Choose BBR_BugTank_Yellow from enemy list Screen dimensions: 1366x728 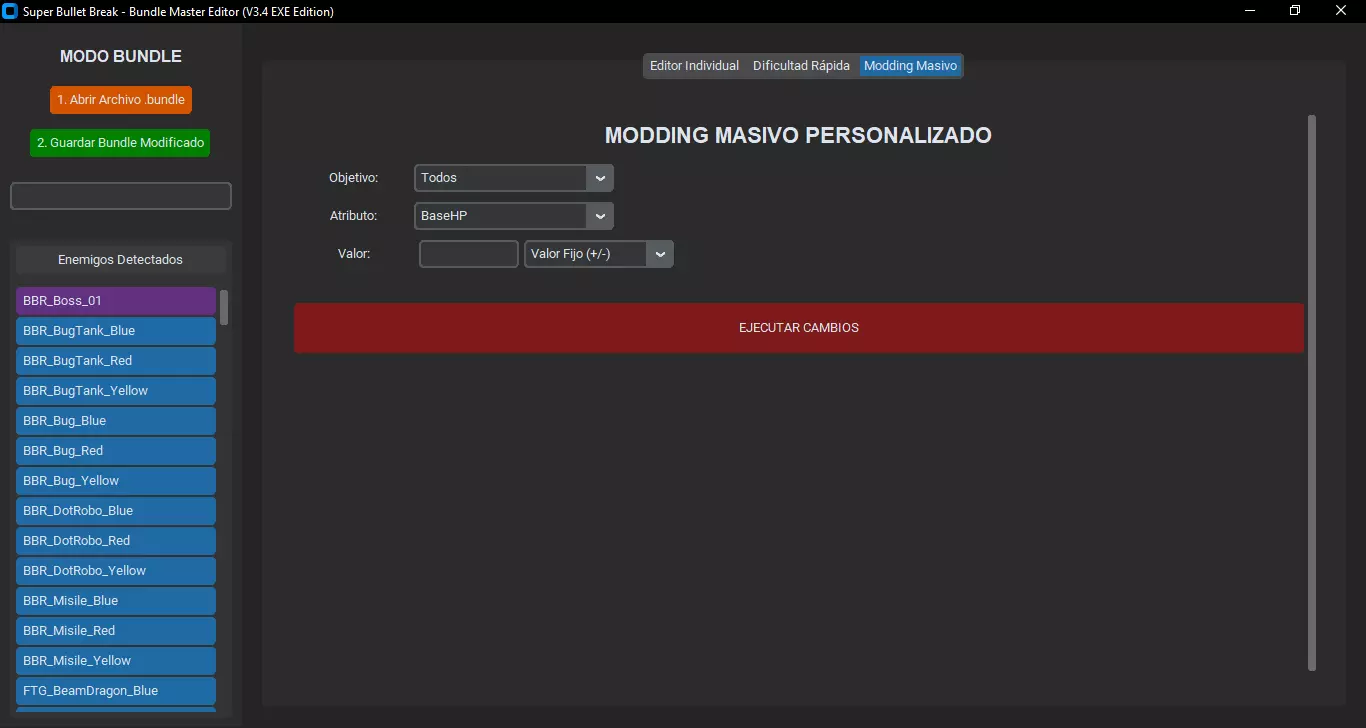(x=116, y=391)
